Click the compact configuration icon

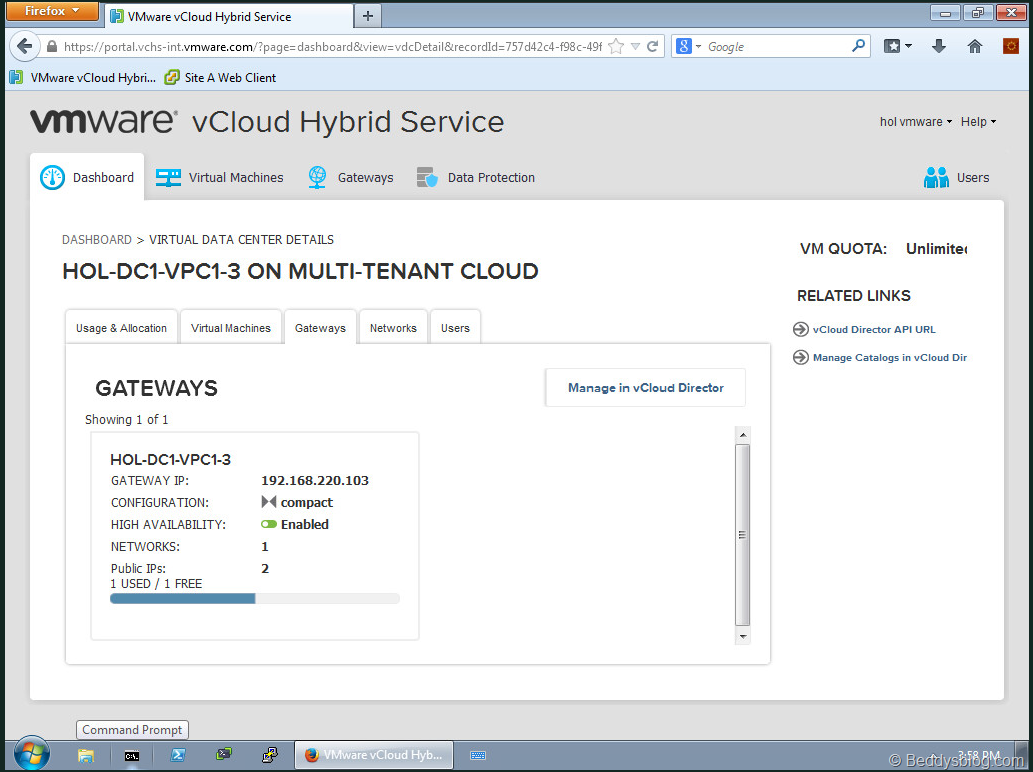[269, 503]
